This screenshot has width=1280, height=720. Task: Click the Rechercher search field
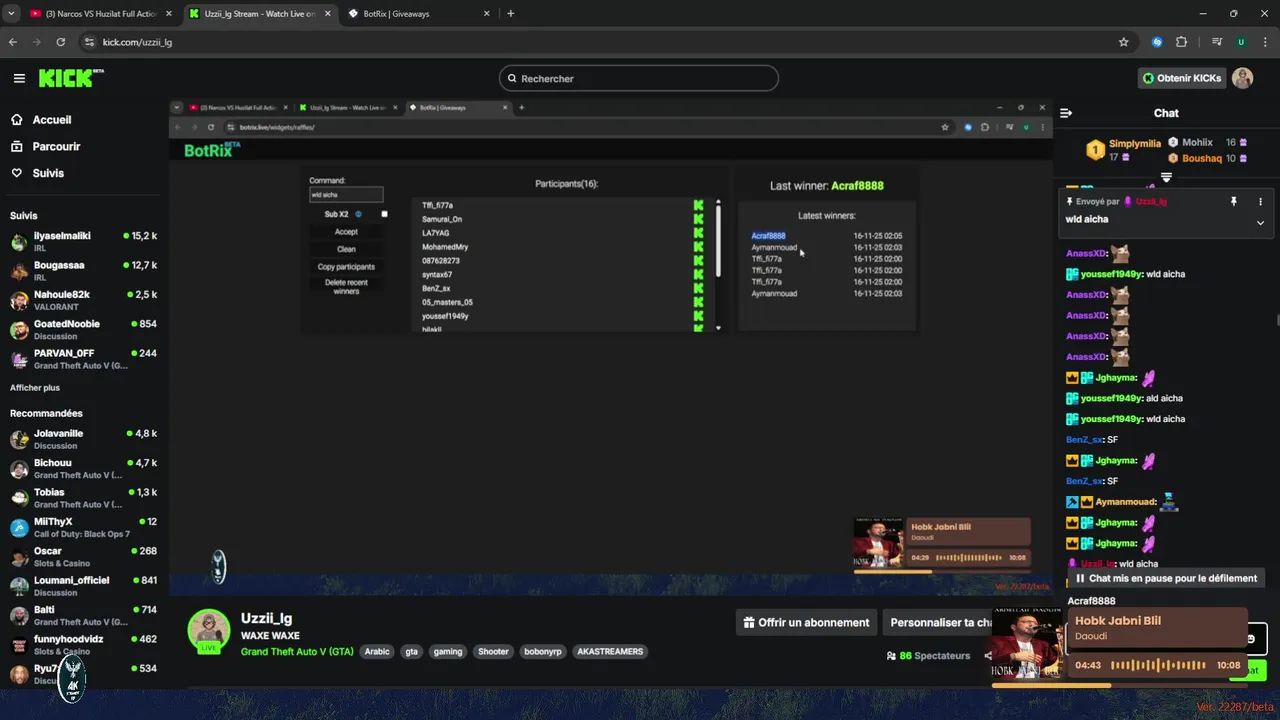coord(639,78)
